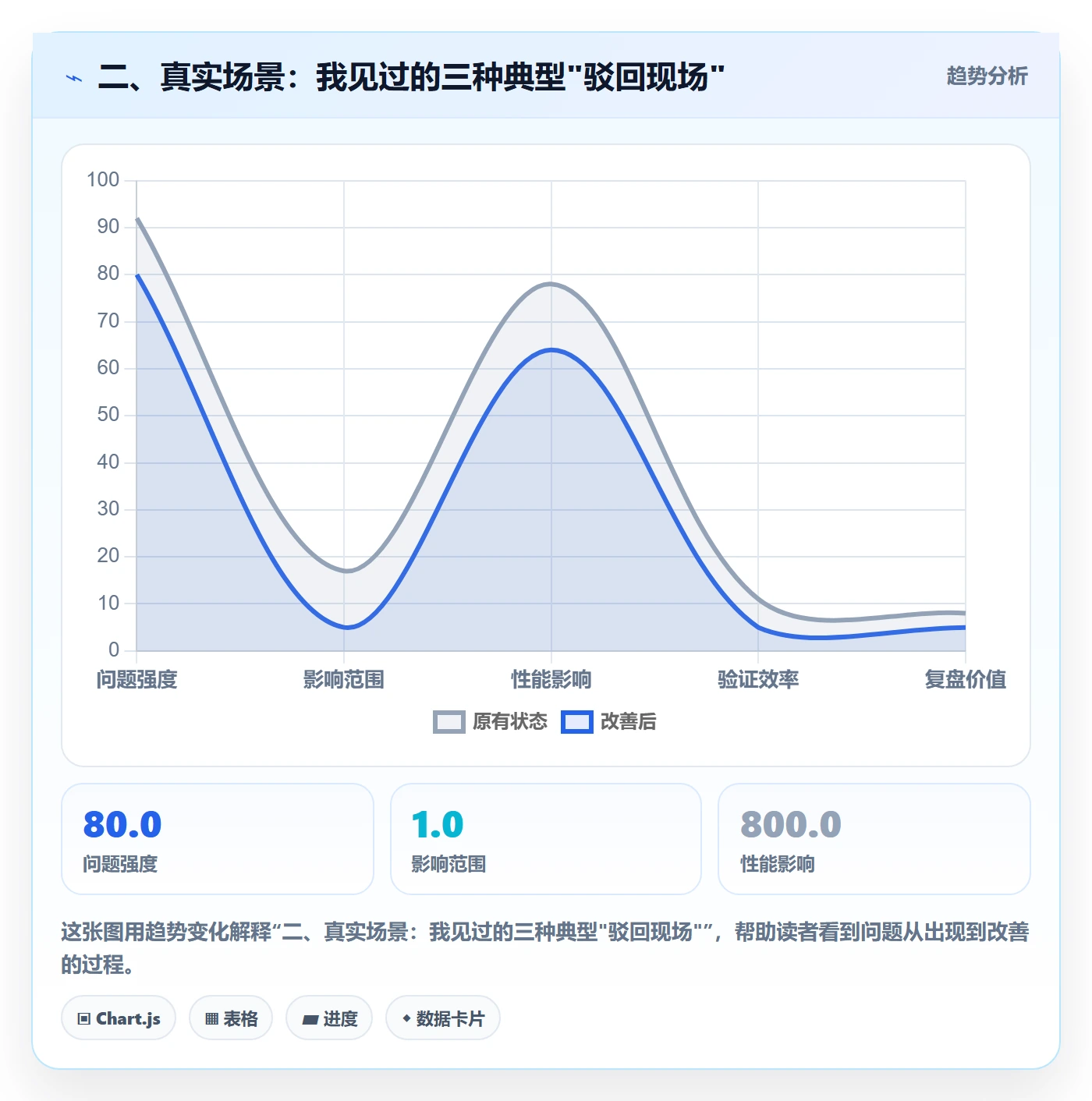Hide the 改善后 series via its legend label
This screenshot has height=1101, width=1092.
point(628,722)
